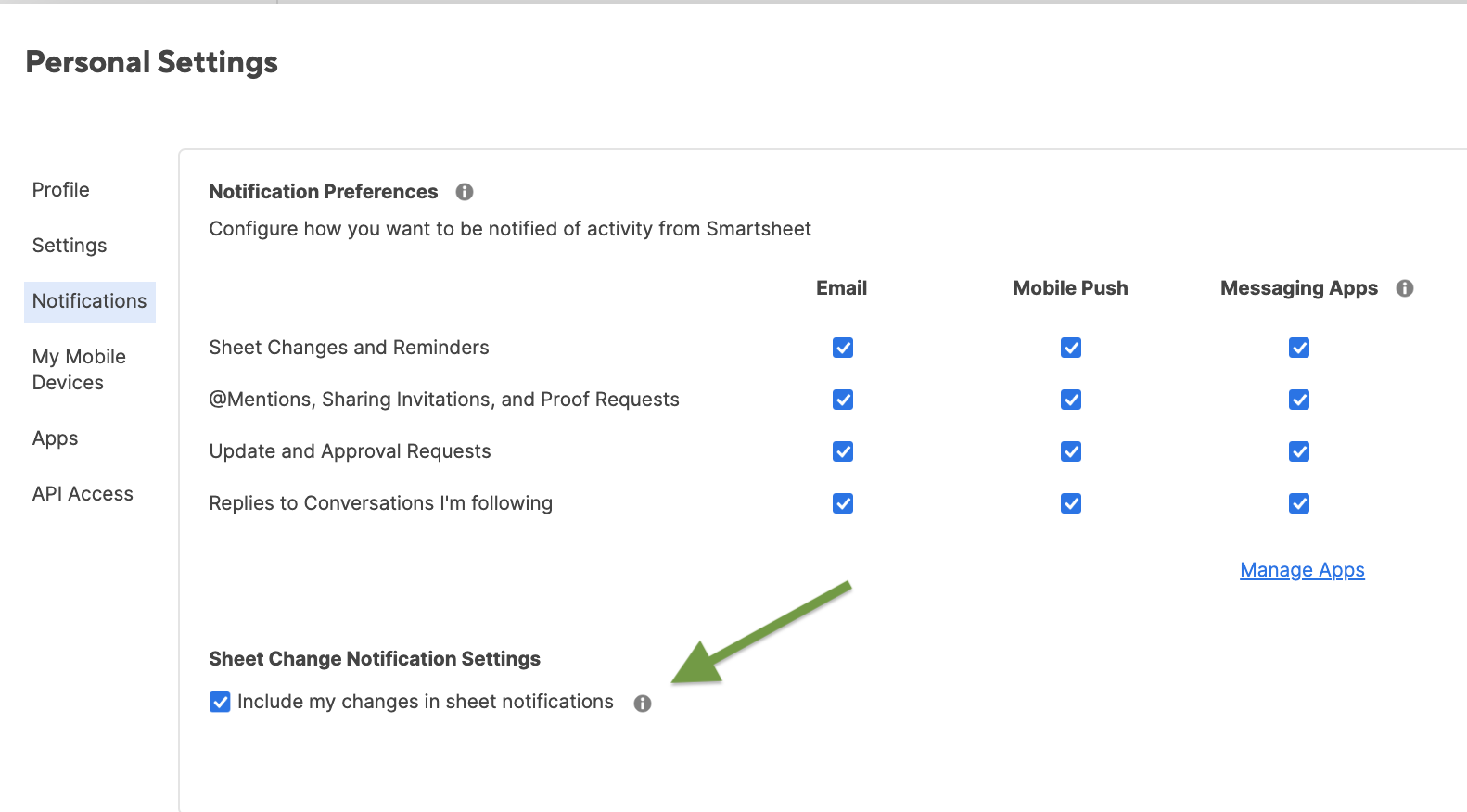This screenshot has height=812, width=1467.
Task: Toggle Messaging Apps for Replies to Conversations
Action: [1299, 503]
